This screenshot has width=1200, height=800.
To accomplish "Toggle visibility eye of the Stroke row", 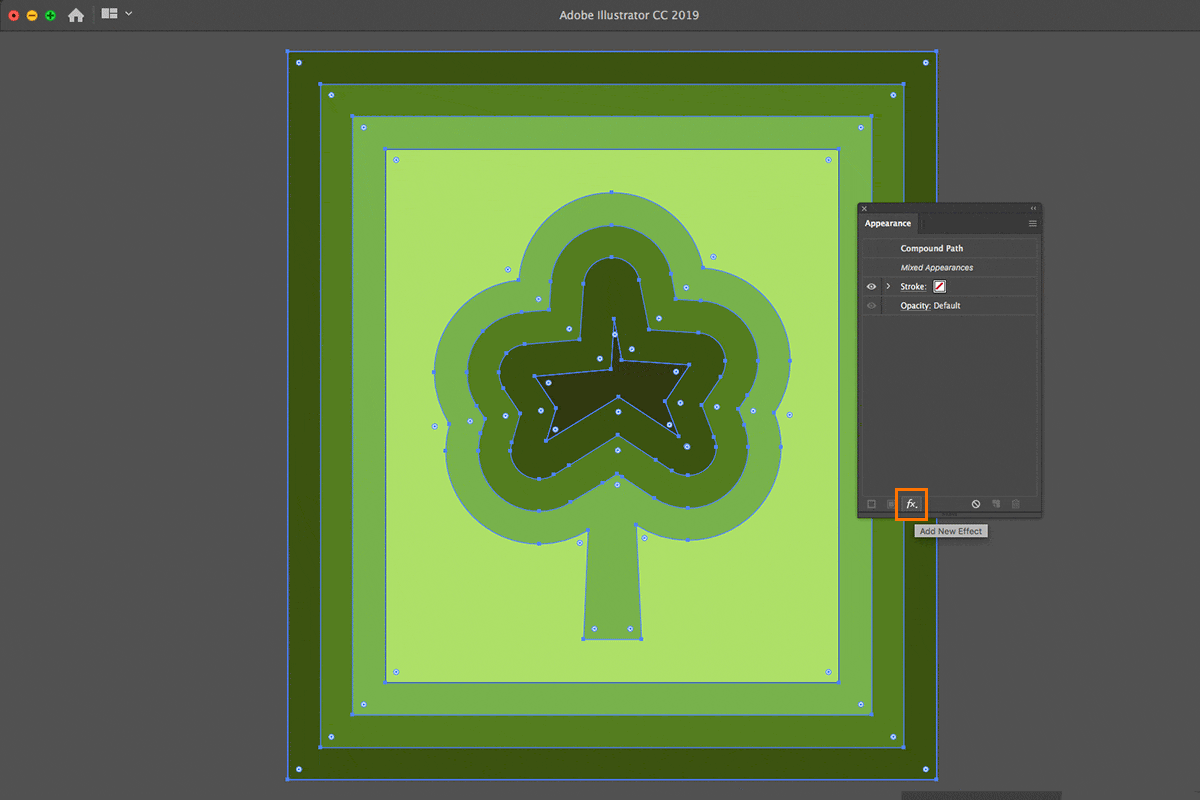I will [871, 287].
